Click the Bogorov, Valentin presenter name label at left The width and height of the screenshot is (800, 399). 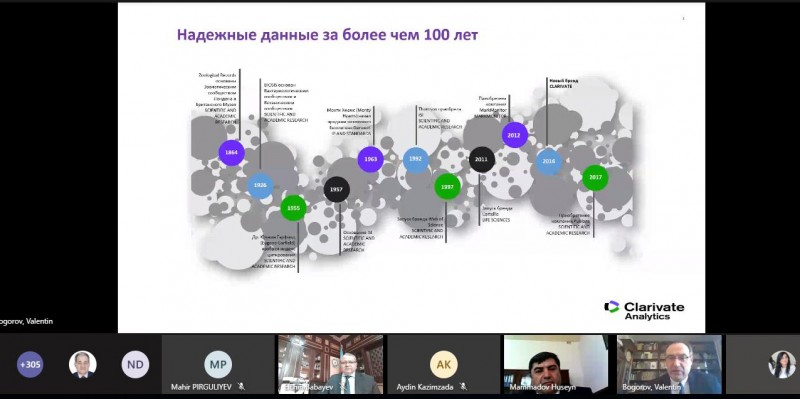27,321
